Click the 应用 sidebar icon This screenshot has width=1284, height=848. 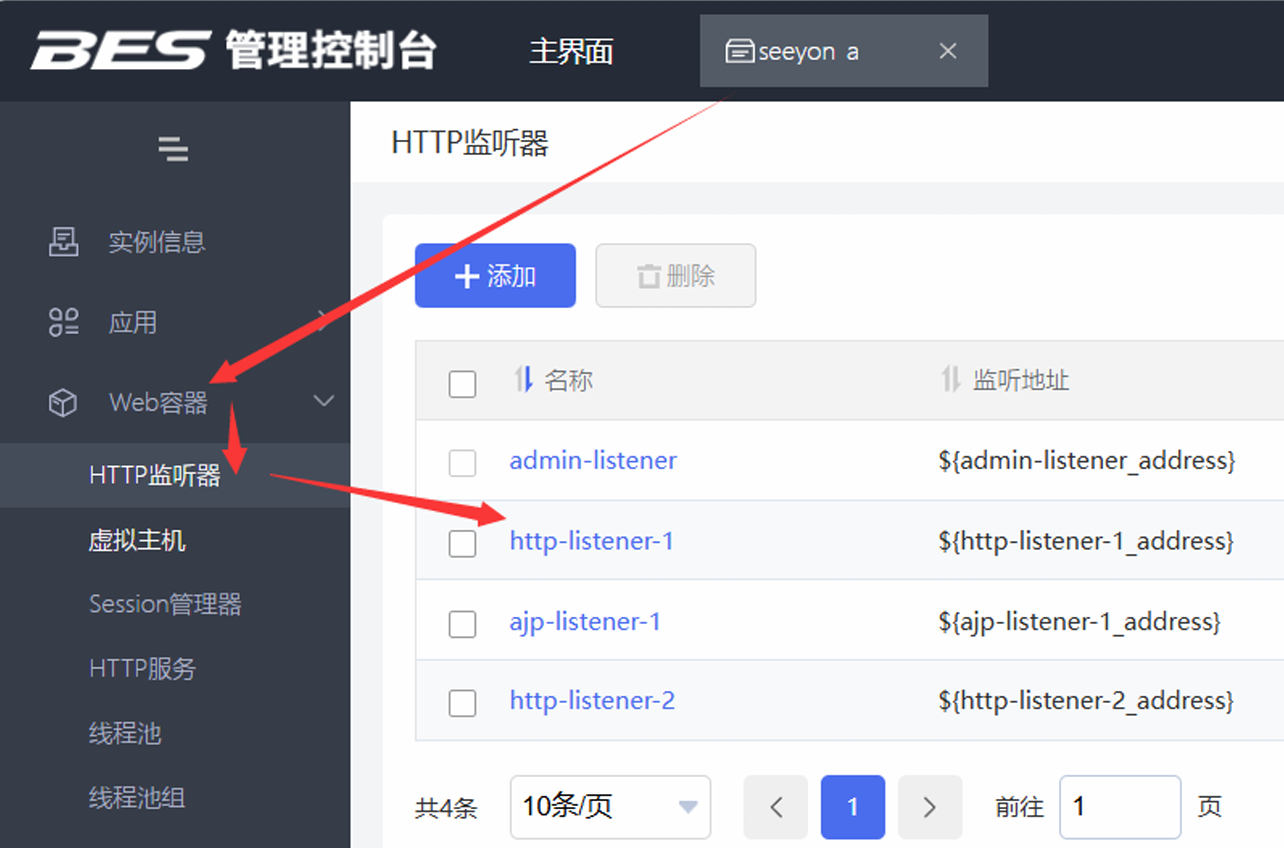point(63,322)
